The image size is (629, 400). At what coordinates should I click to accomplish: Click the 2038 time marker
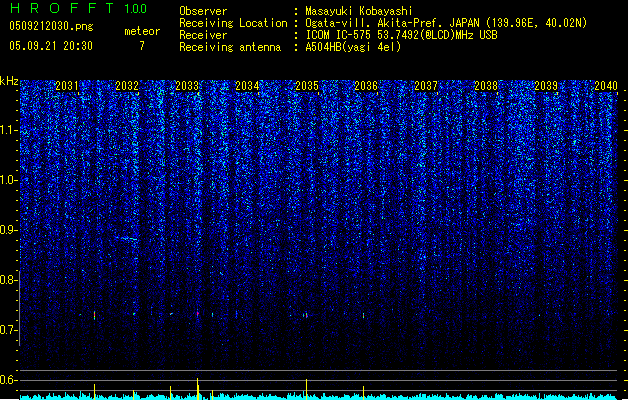(486, 86)
